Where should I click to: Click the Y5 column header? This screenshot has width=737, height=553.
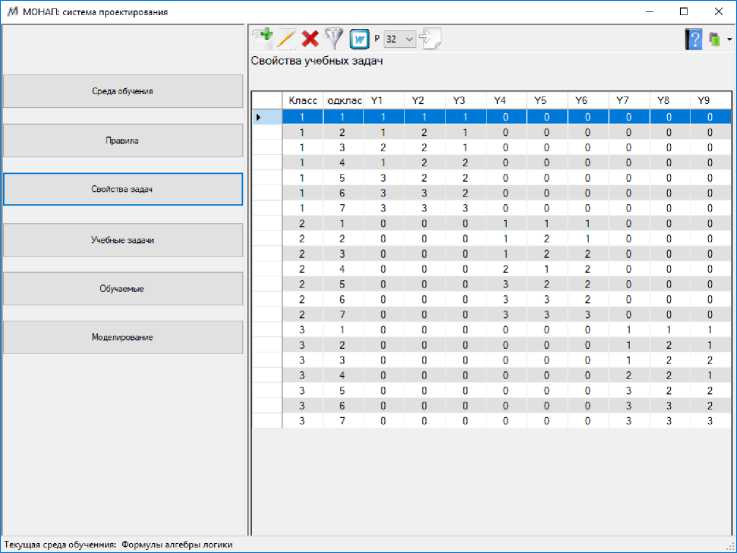[x=547, y=101]
